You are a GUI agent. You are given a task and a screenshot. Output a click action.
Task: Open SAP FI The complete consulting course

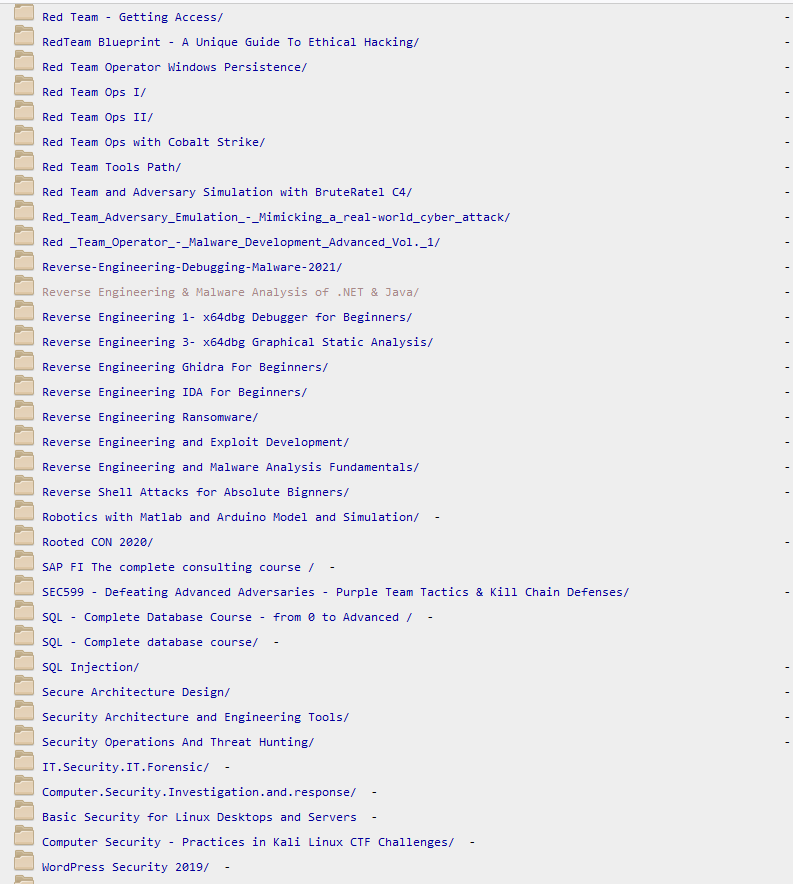coord(178,567)
